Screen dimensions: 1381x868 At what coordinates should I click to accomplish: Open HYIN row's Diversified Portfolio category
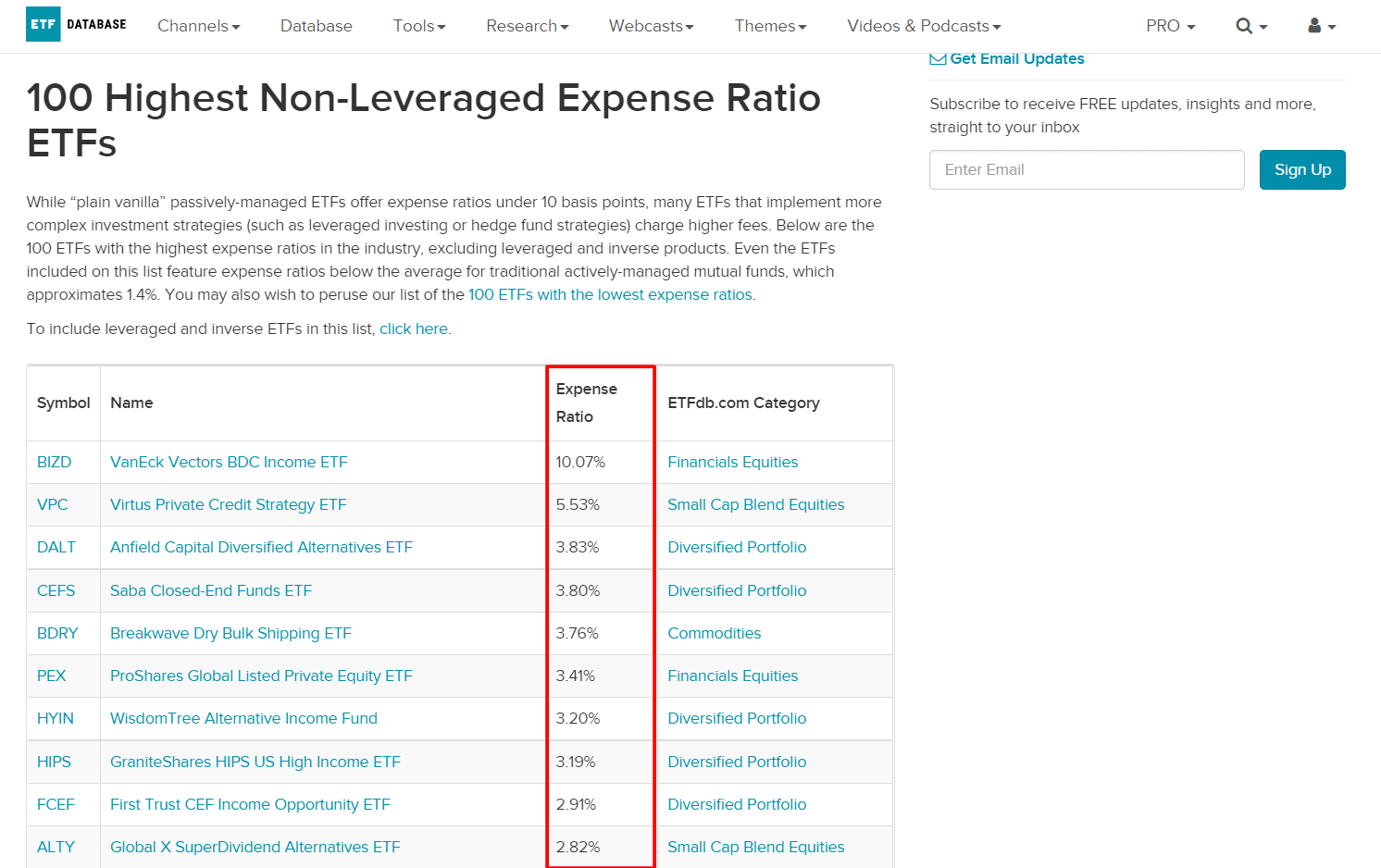(x=738, y=718)
